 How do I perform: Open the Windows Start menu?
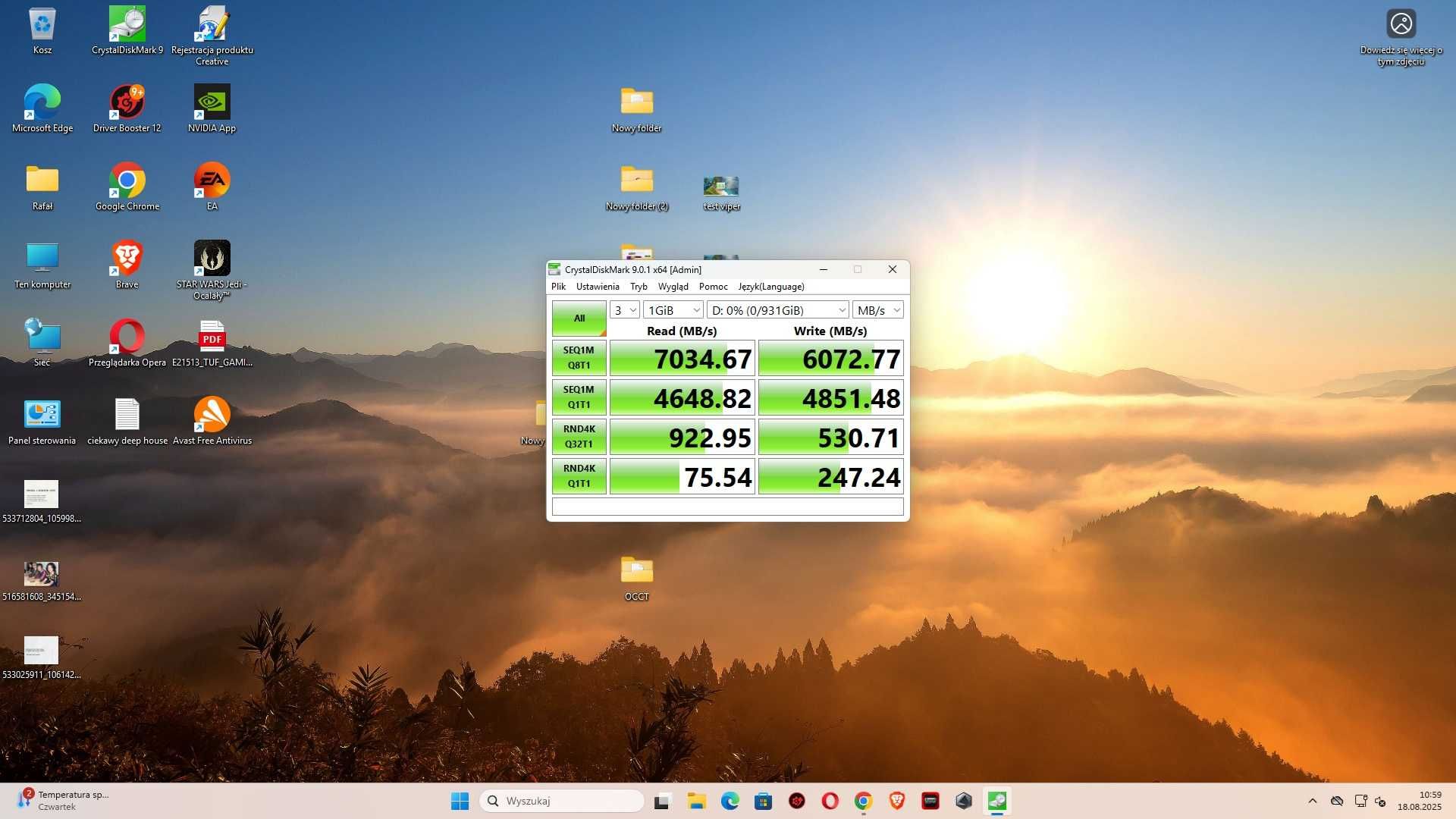[460, 801]
